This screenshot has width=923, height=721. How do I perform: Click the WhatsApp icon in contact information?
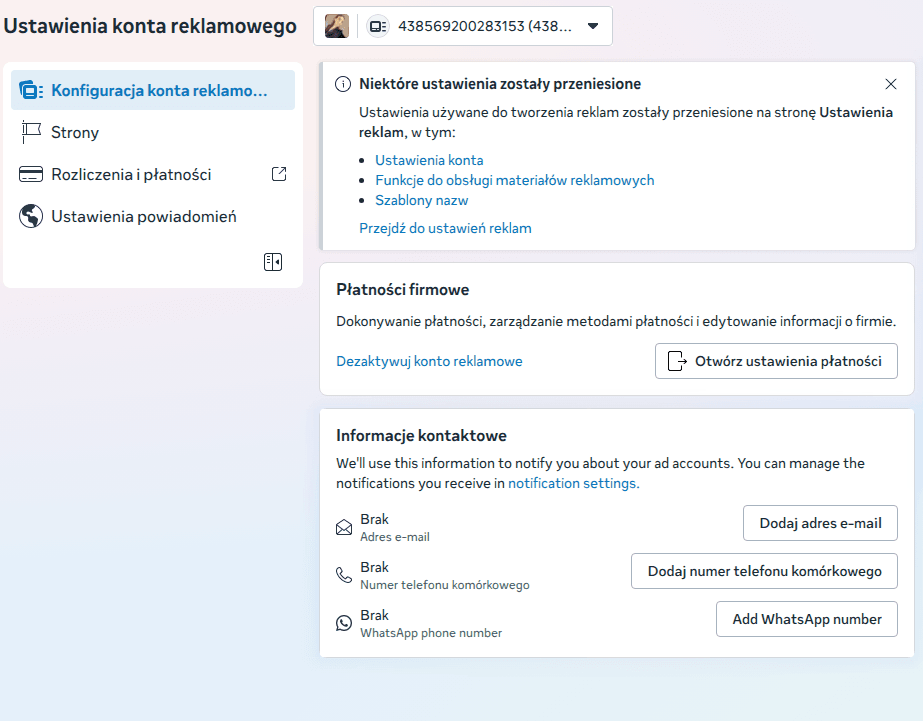click(x=344, y=623)
